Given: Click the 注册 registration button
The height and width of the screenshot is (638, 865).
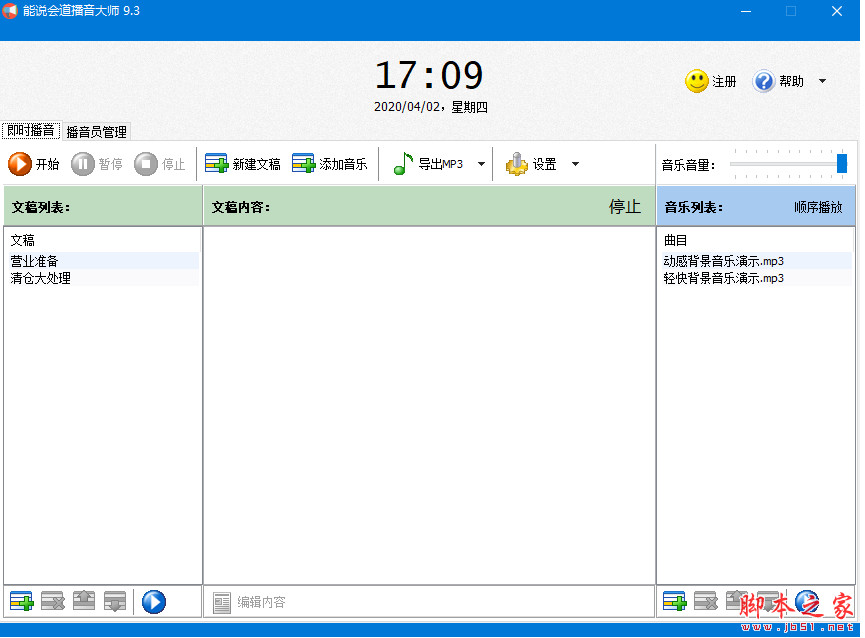Looking at the screenshot, I should 711,81.
